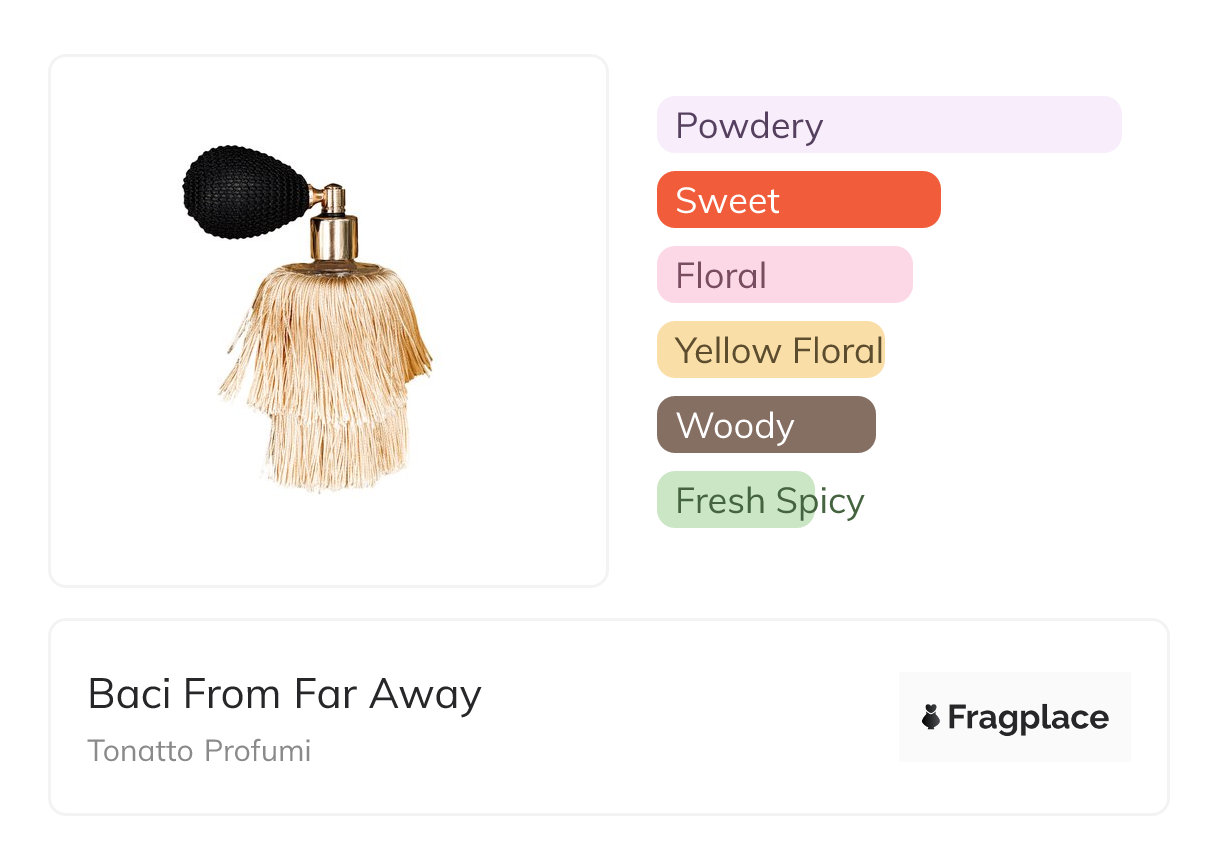The image size is (1218, 864).
Task: Open the Baci From Far Away title
Action: (284, 693)
